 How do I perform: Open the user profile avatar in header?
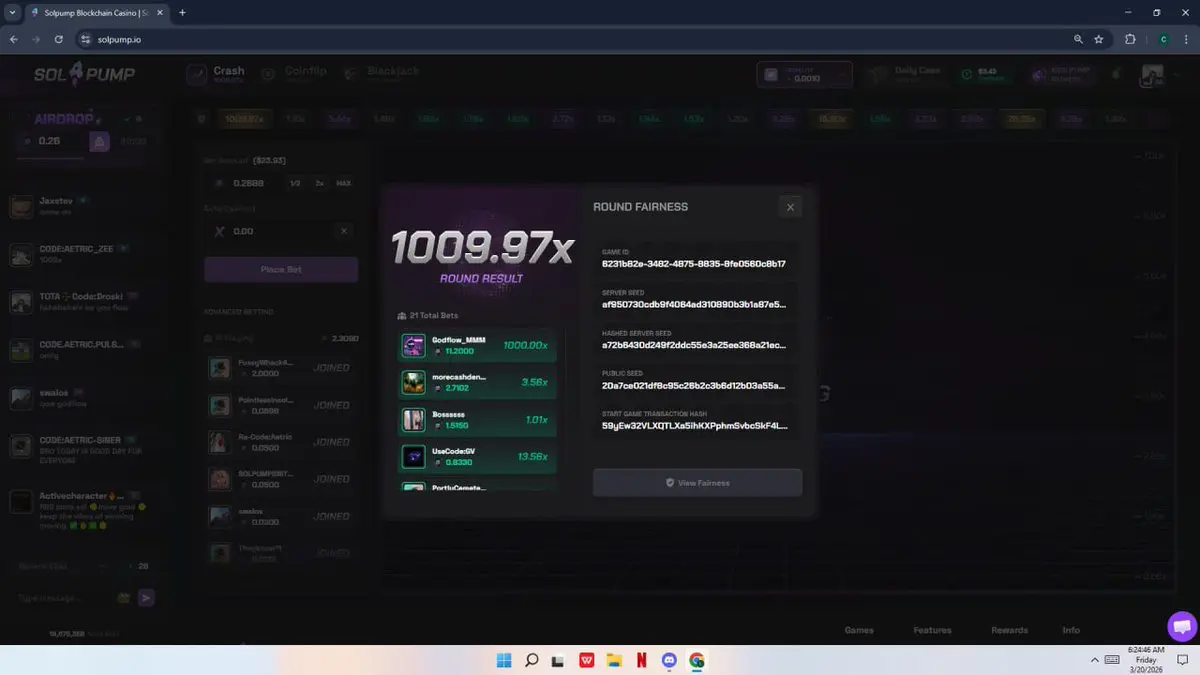(x=1152, y=76)
